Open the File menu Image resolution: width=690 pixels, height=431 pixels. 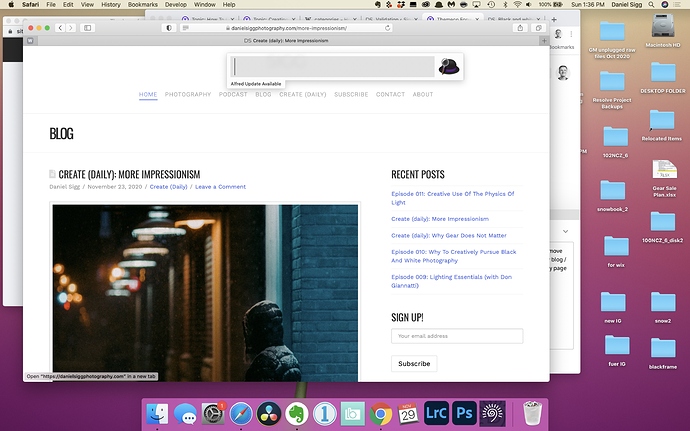pos(51,4)
